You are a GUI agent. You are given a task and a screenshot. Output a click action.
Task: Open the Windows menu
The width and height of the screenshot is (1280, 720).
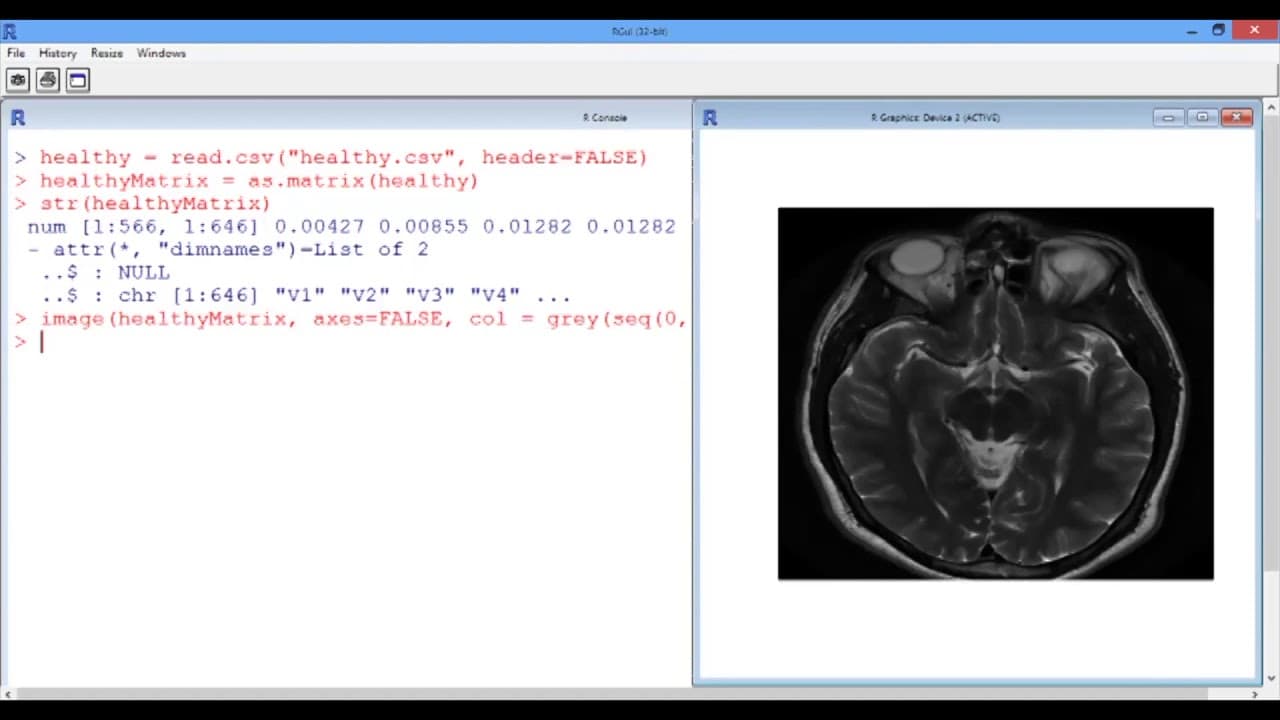pos(161,53)
